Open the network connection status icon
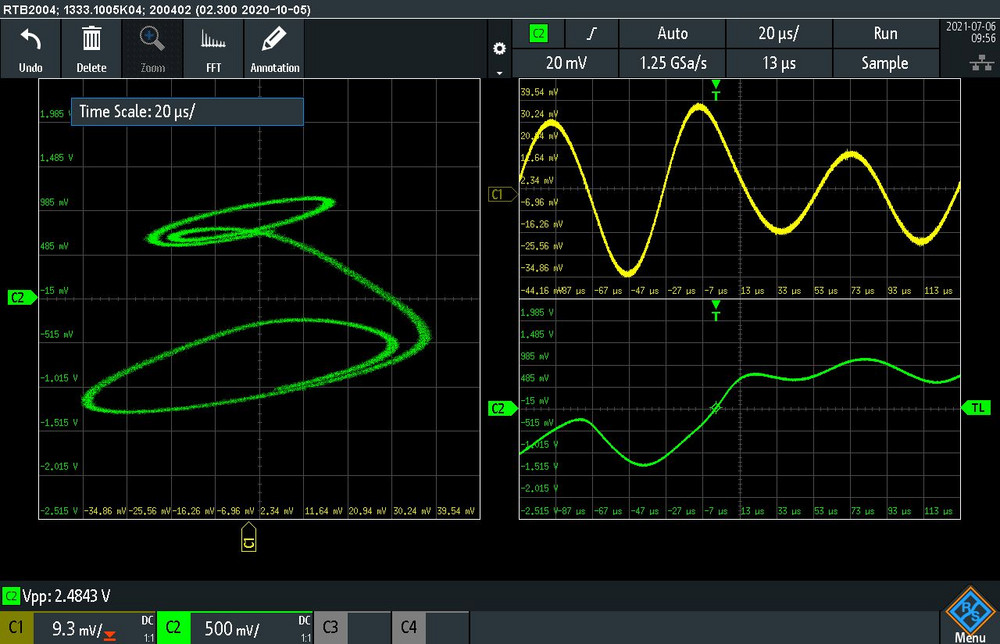Viewport: 1000px width, 644px height. tap(982, 62)
